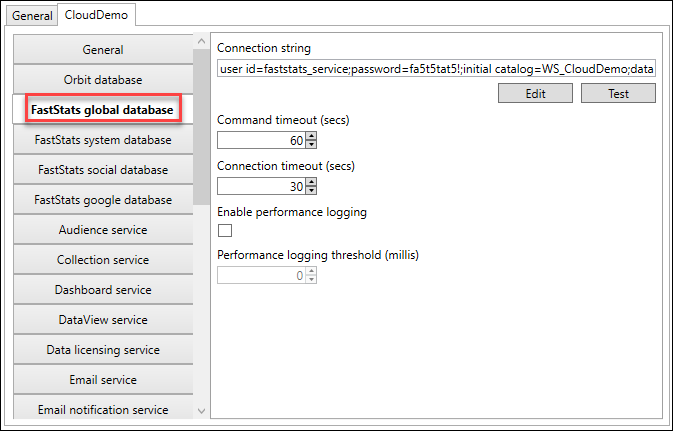Decrease Command timeout with down arrow

pyautogui.click(x=311, y=144)
